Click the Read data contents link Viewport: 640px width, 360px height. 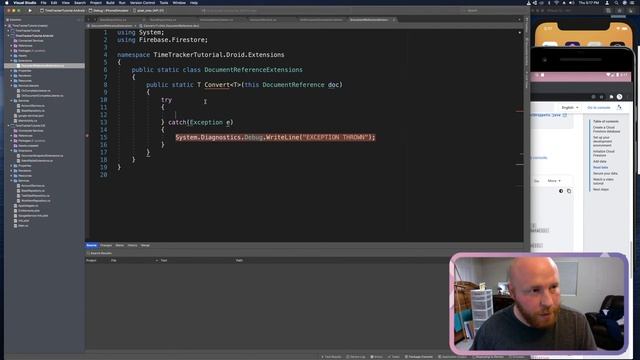click(600, 167)
